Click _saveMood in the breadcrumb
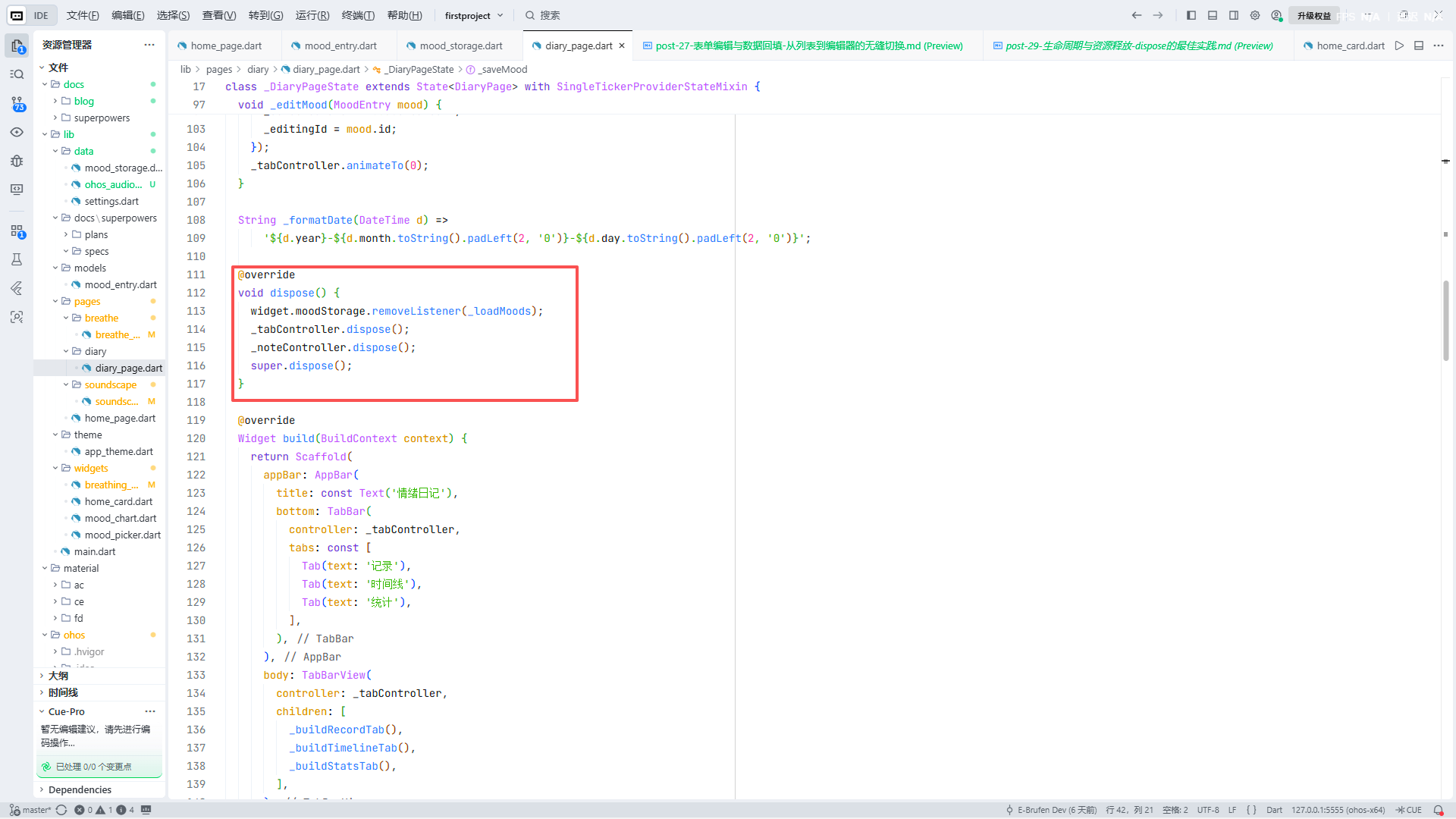 click(503, 69)
